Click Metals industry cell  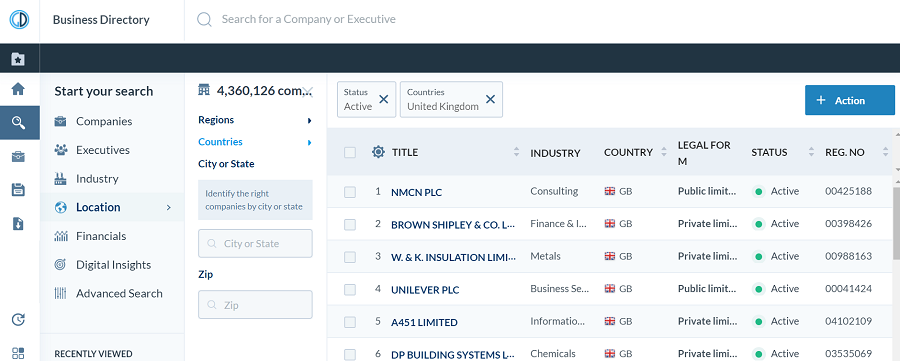[x=545, y=256]
